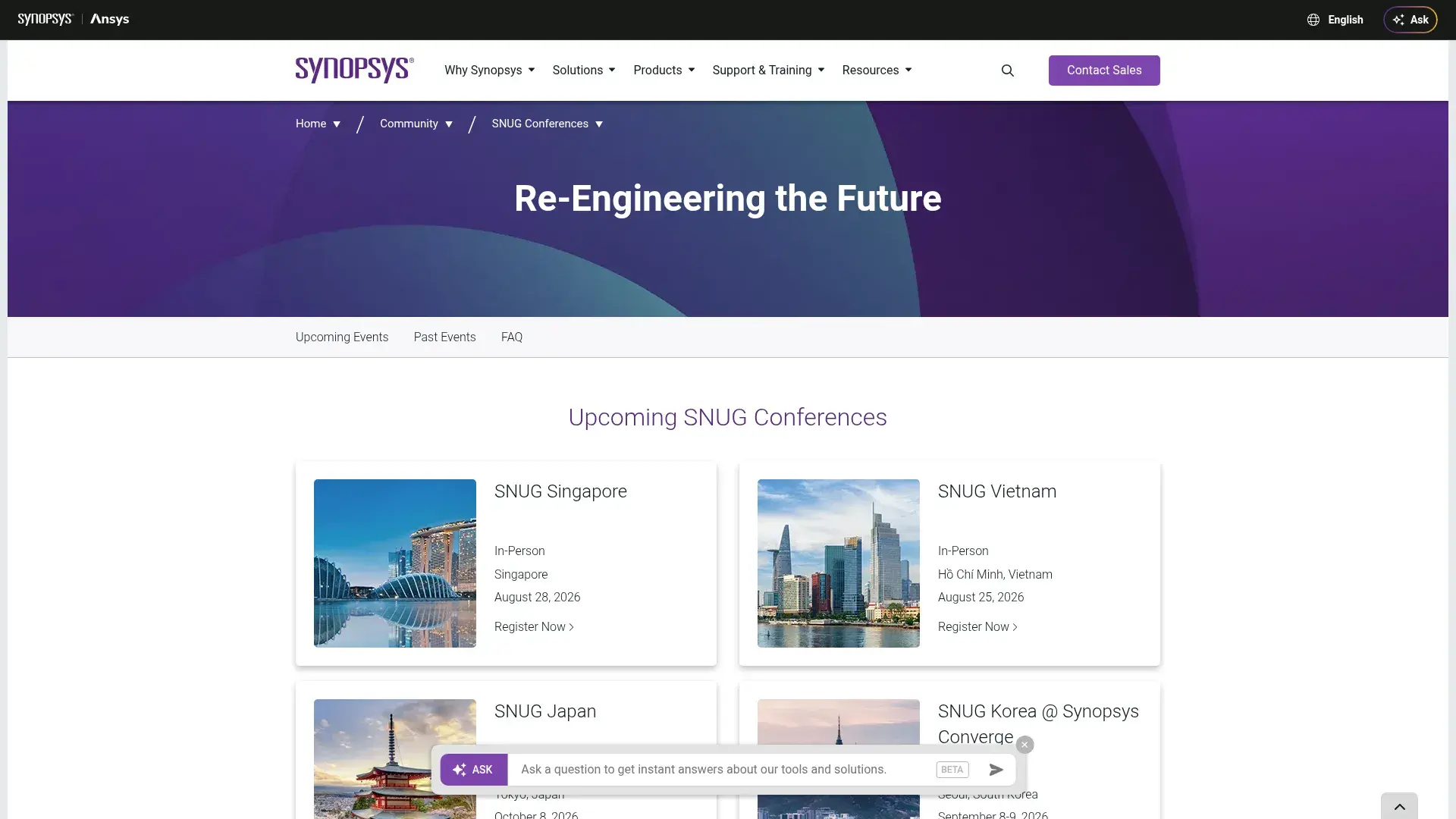Open the English language selector
Image resolution: width=1456 pixels, height=819 pixels.
tap(1345, 20)
